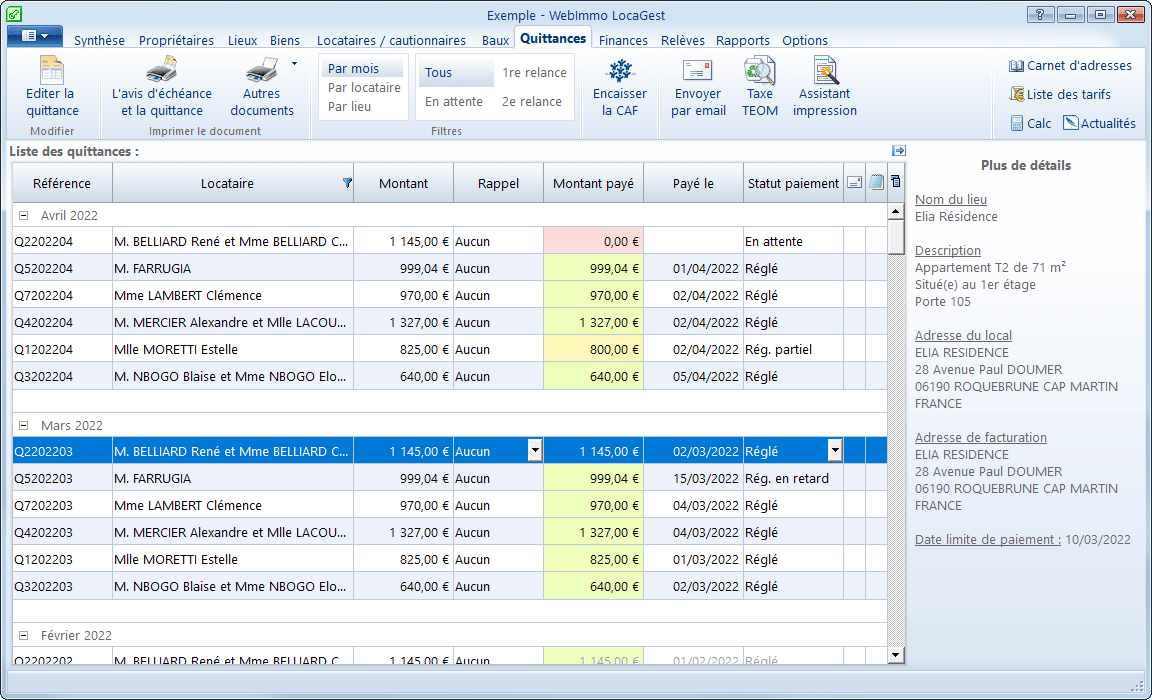
Task: Click the Envoyer par email icon
Action: (x=698, y=72)
